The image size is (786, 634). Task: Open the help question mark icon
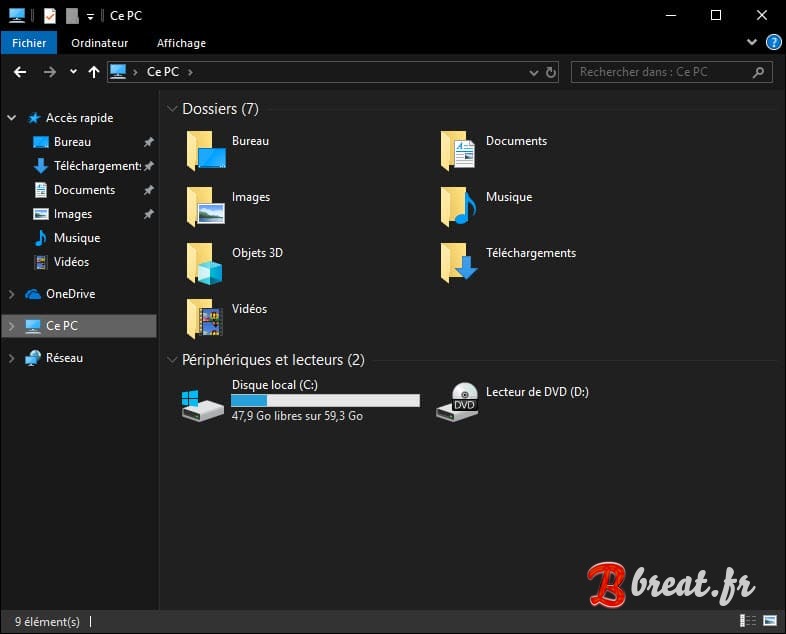click(x=773, y=43)
